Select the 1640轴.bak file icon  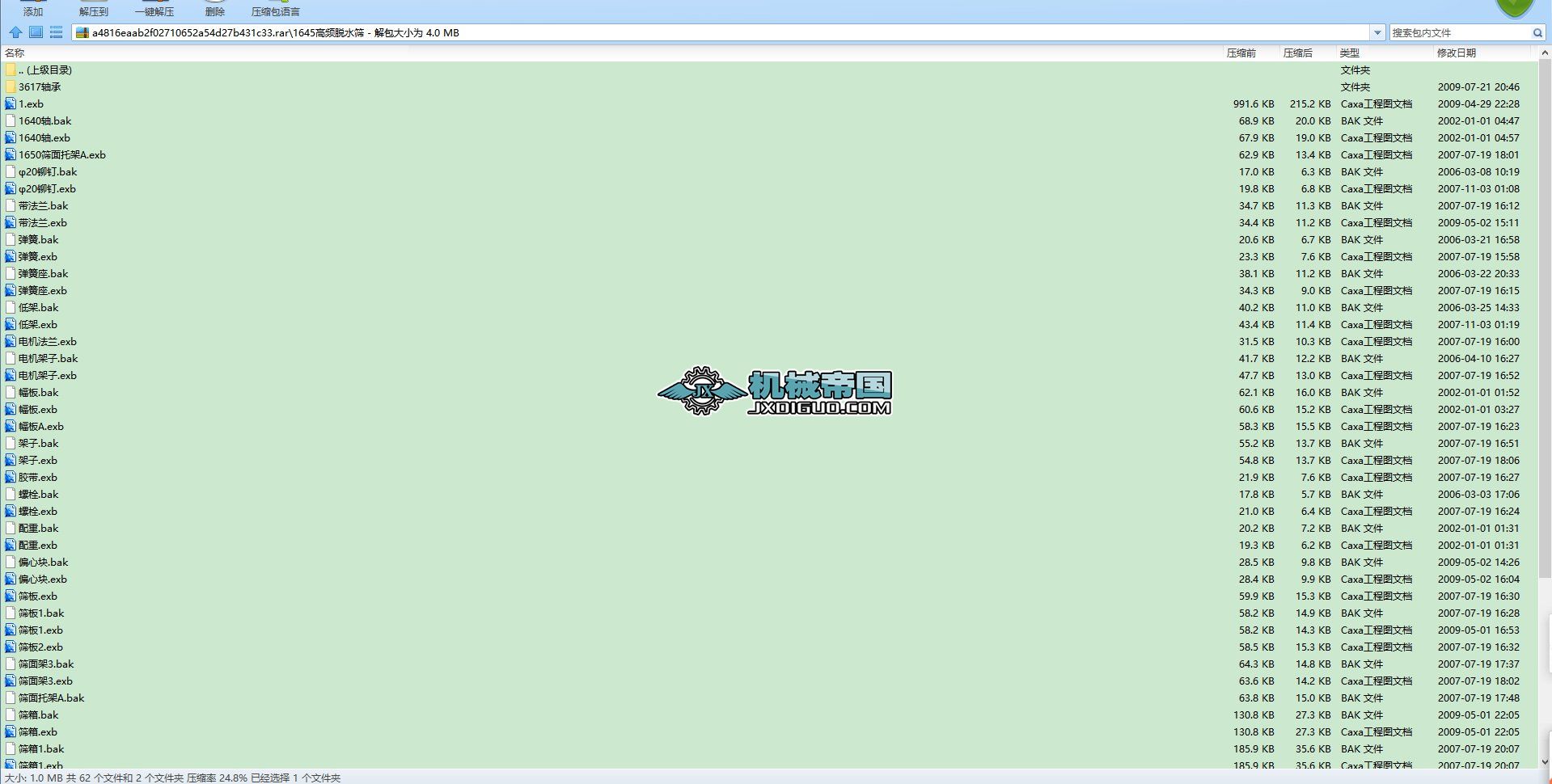coord(11,120)
